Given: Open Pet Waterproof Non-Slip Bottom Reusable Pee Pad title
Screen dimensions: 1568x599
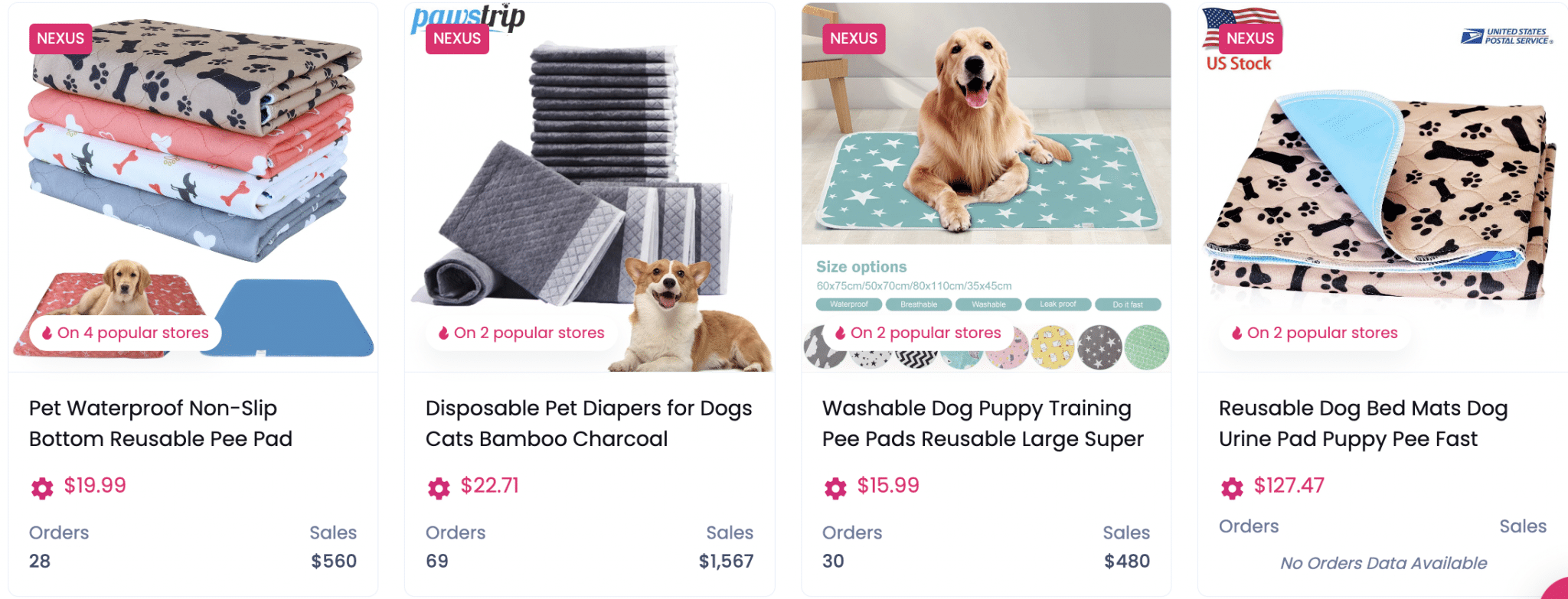Looking at the screenshot, I should click(161, 423).
